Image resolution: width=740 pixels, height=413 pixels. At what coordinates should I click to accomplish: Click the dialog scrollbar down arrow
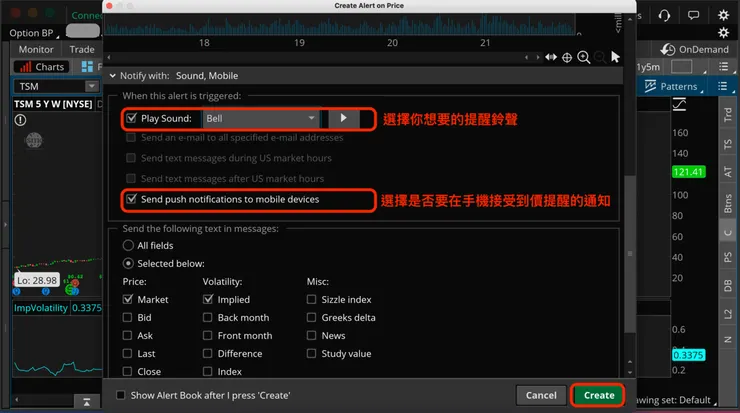(x=630, y=372)
